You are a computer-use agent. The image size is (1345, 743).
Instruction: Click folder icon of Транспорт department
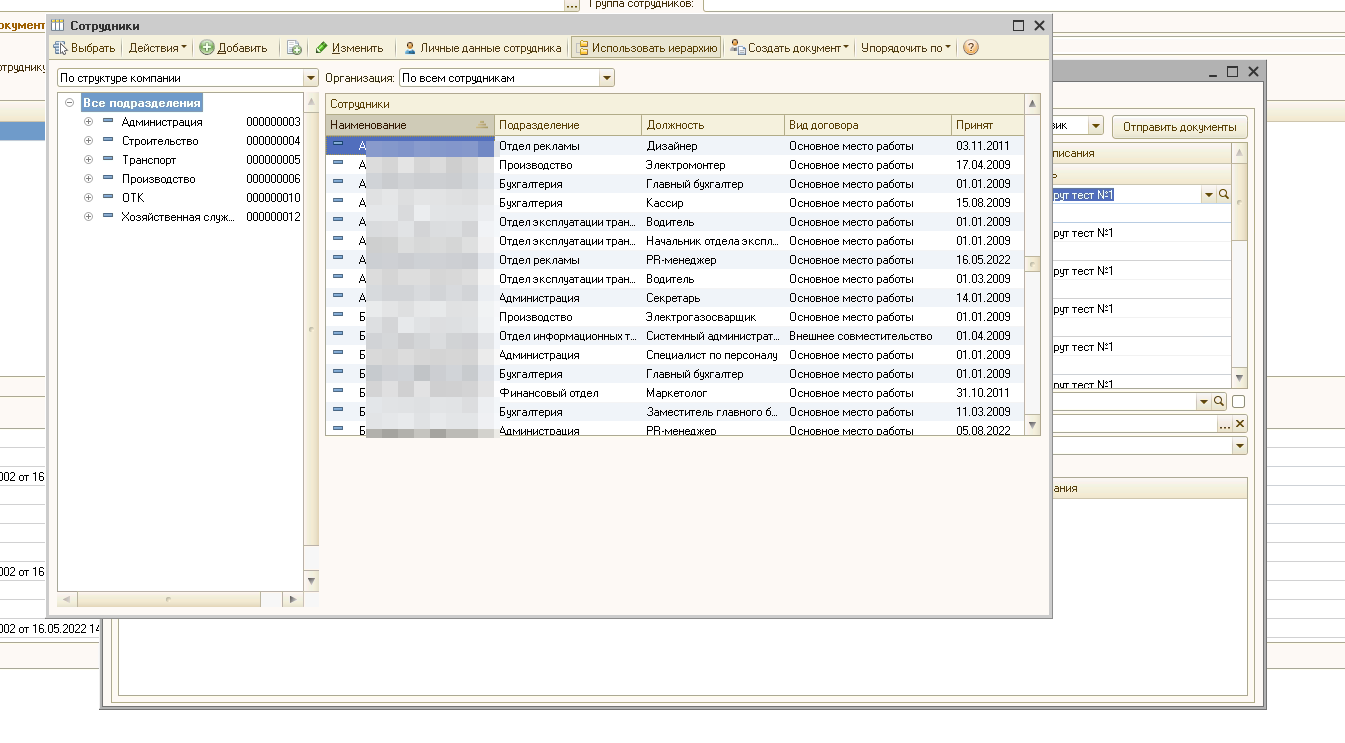108,160
